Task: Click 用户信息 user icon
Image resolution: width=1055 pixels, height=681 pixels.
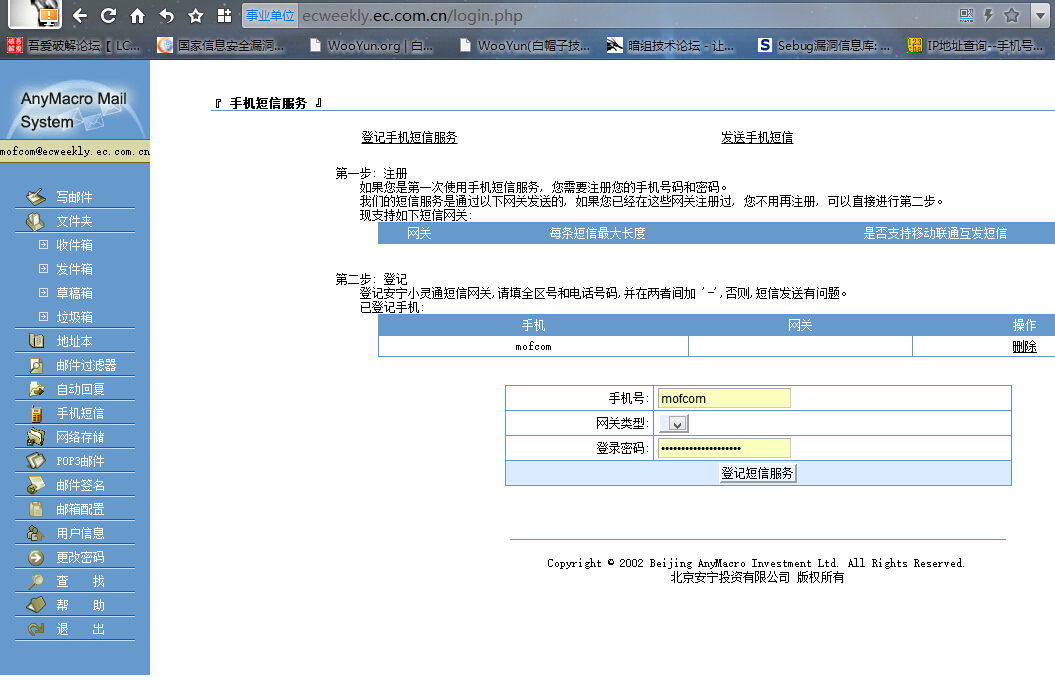Action: pyautogui.click(x=36, y=533)
